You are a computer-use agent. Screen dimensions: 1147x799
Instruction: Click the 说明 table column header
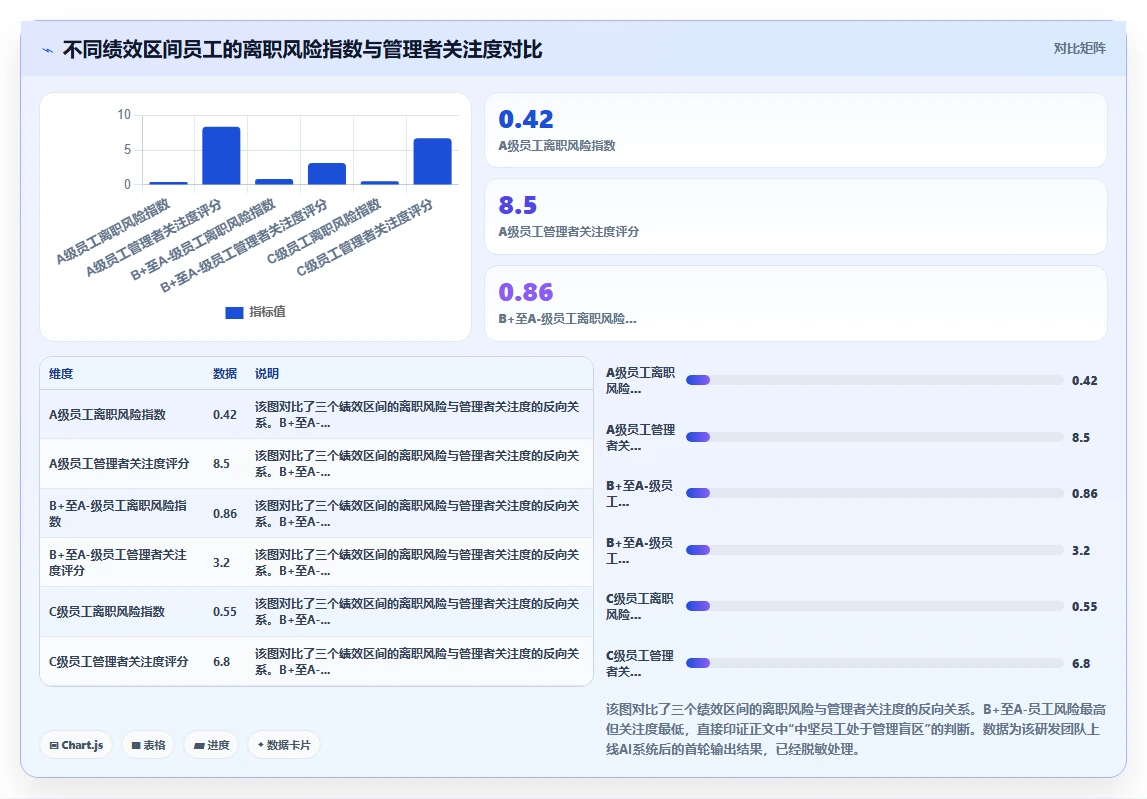267,373
